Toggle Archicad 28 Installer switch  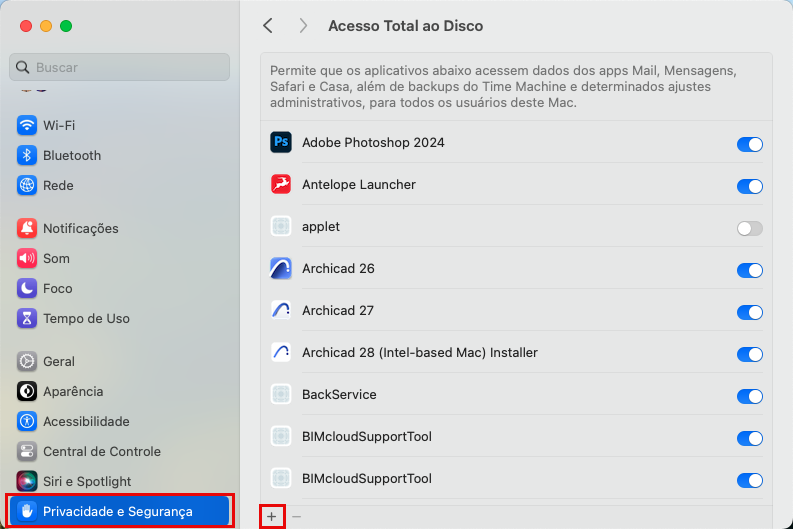750,354
